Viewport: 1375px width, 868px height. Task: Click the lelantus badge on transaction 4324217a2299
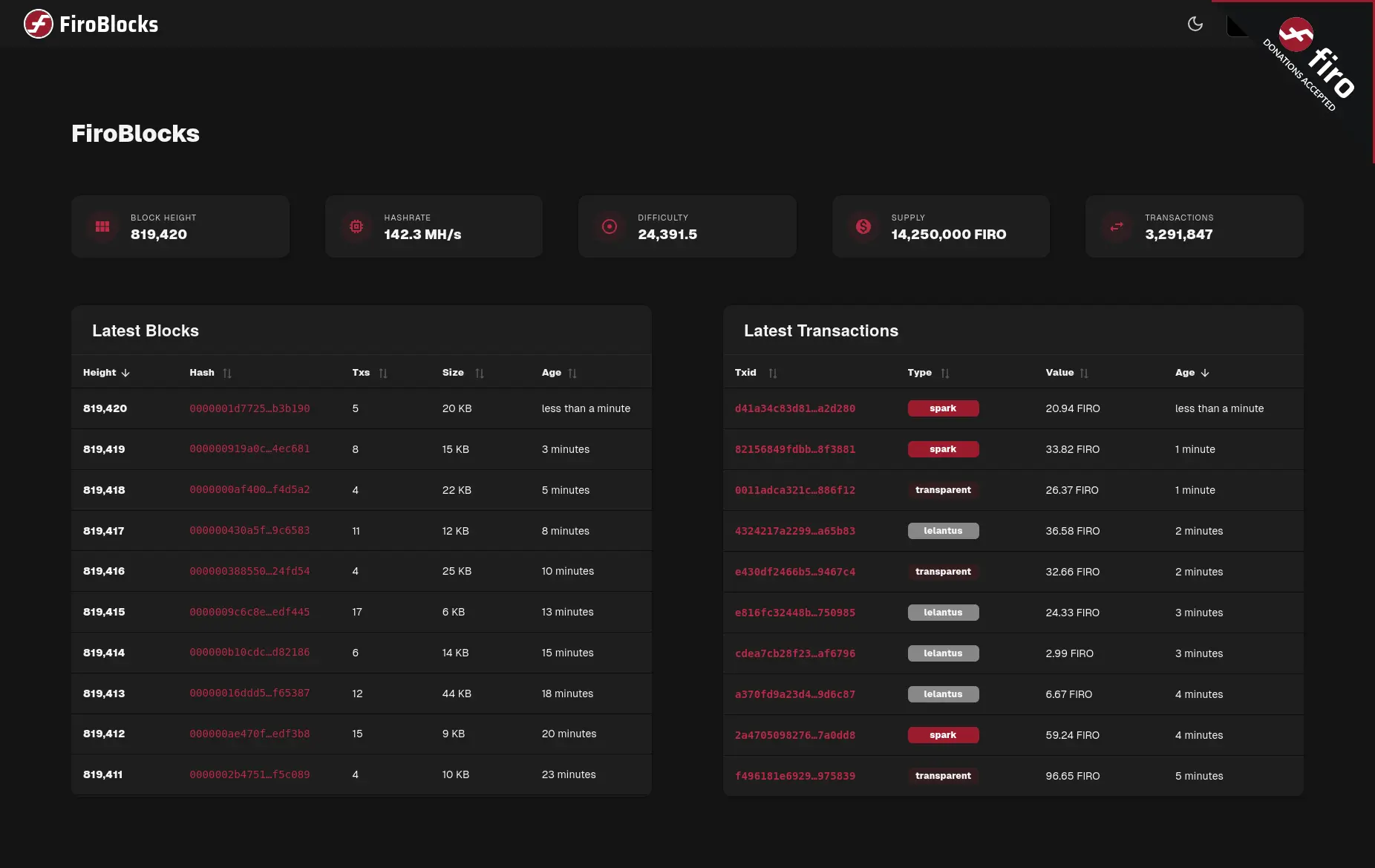[x=943, y=530]
